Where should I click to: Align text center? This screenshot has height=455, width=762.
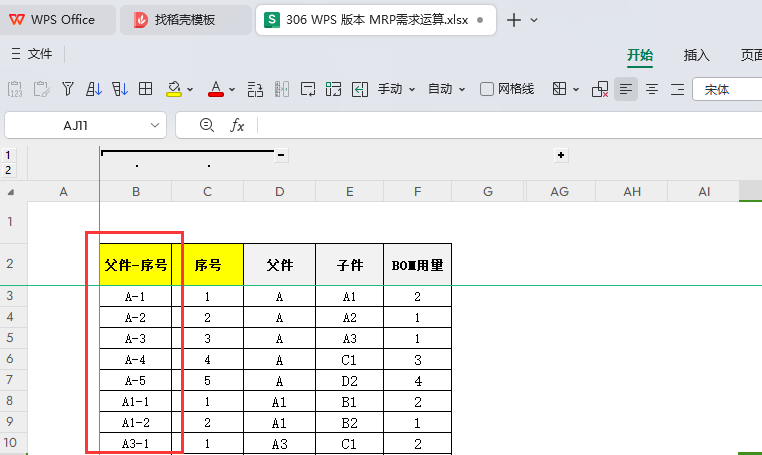coord(652,89)
